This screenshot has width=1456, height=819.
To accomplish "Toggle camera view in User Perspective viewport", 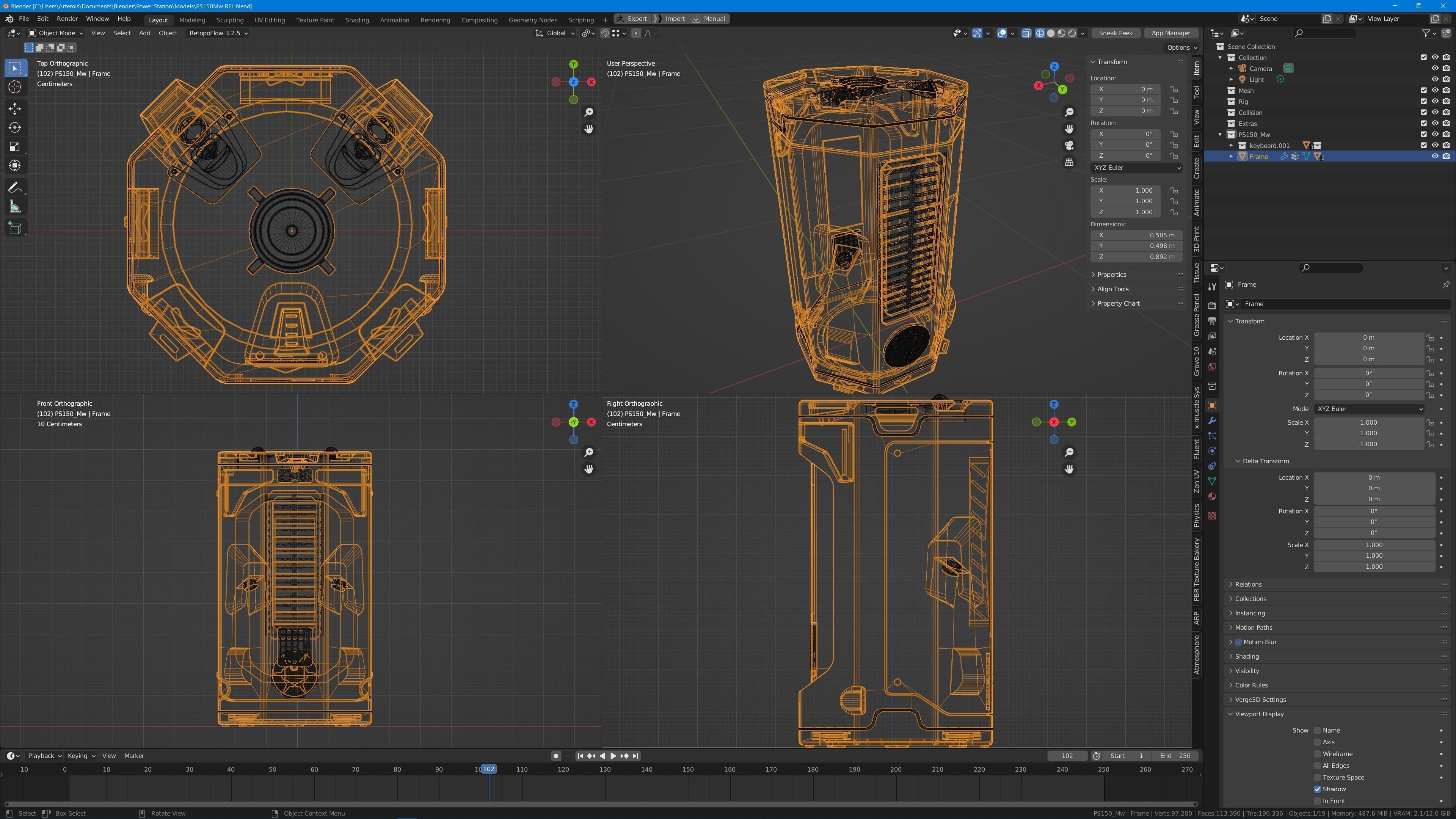I will point(1069,146).
